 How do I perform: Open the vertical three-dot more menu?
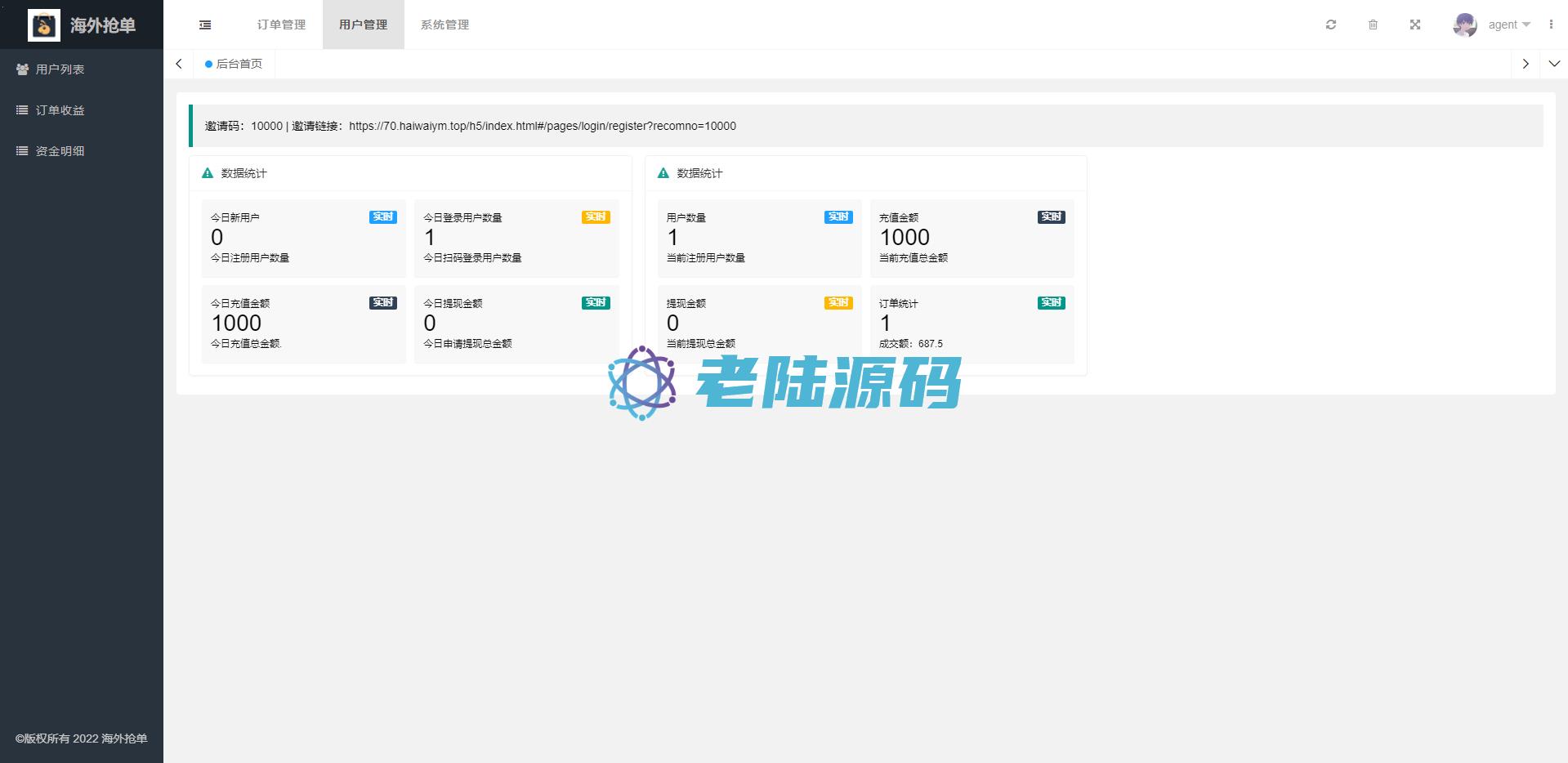pos(1551,25)
